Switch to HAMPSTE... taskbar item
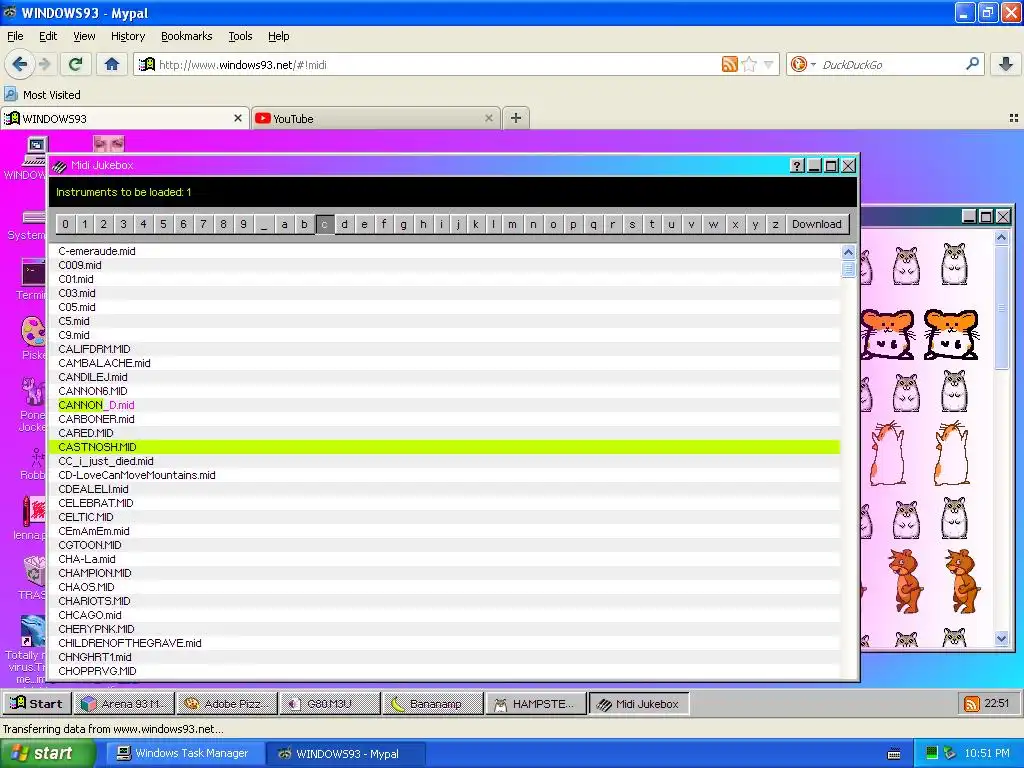Screen dimensions: 1024x768 pos(536,703)
